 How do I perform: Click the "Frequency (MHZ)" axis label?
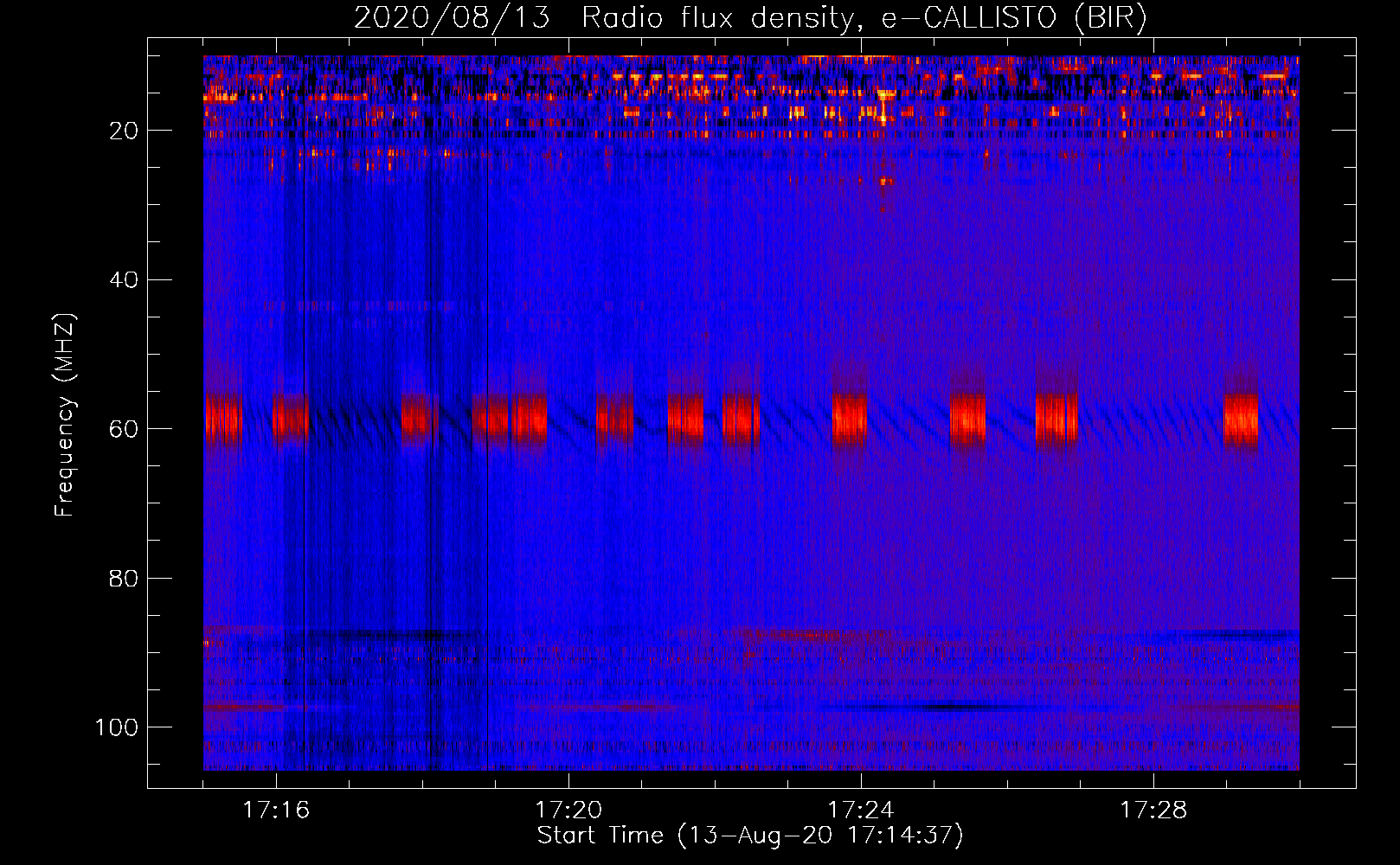(65, 414)
